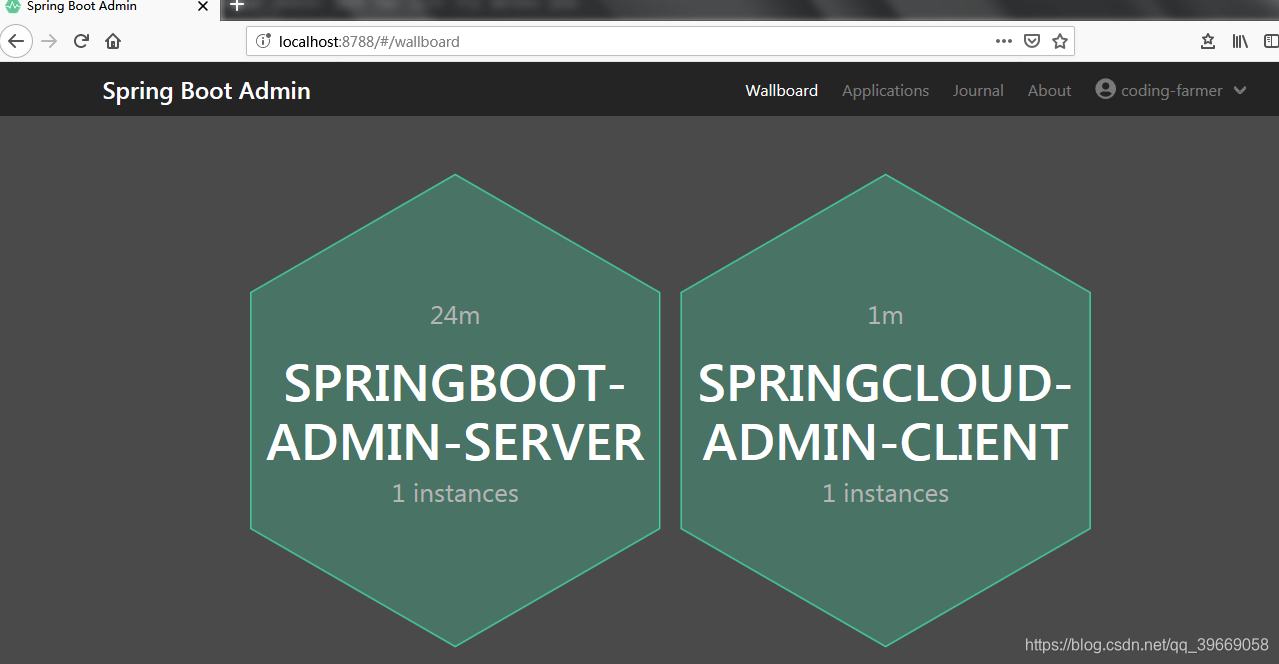
Task: Click the 1m uptime text
Action: tap(885, 315)
